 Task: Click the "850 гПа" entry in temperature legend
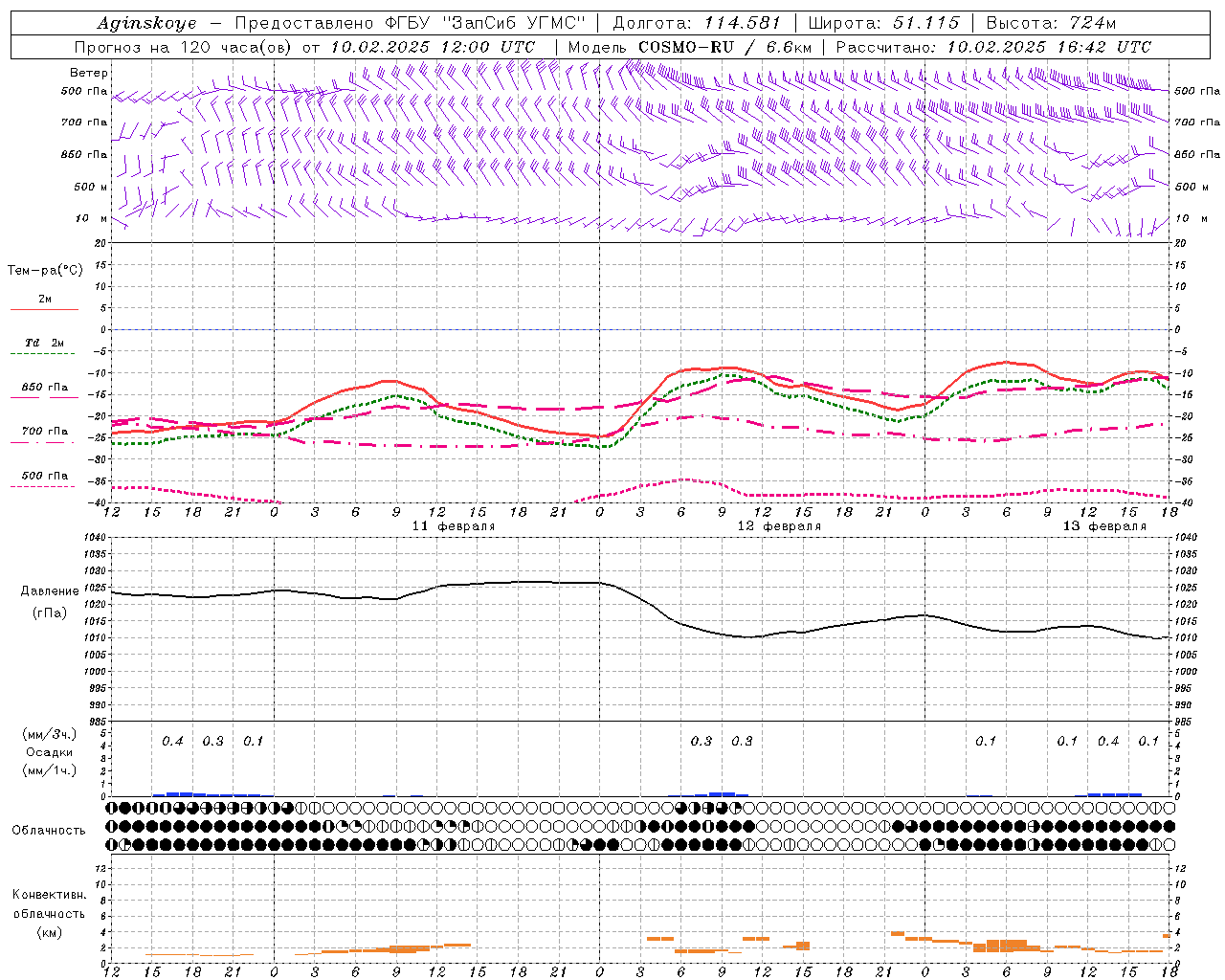(45, 388)
